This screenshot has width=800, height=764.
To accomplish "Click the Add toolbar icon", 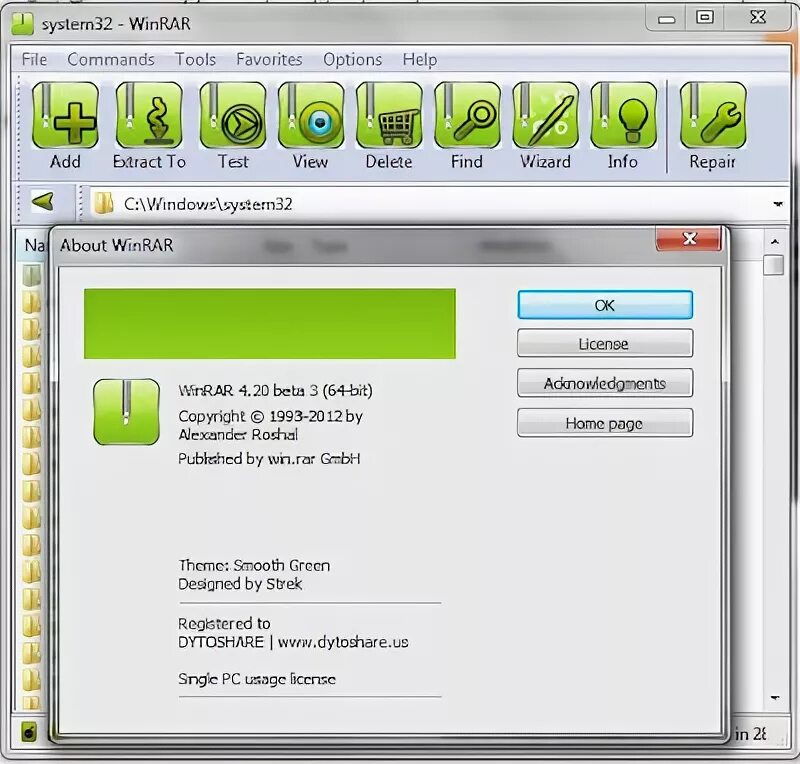I will 65,115.
